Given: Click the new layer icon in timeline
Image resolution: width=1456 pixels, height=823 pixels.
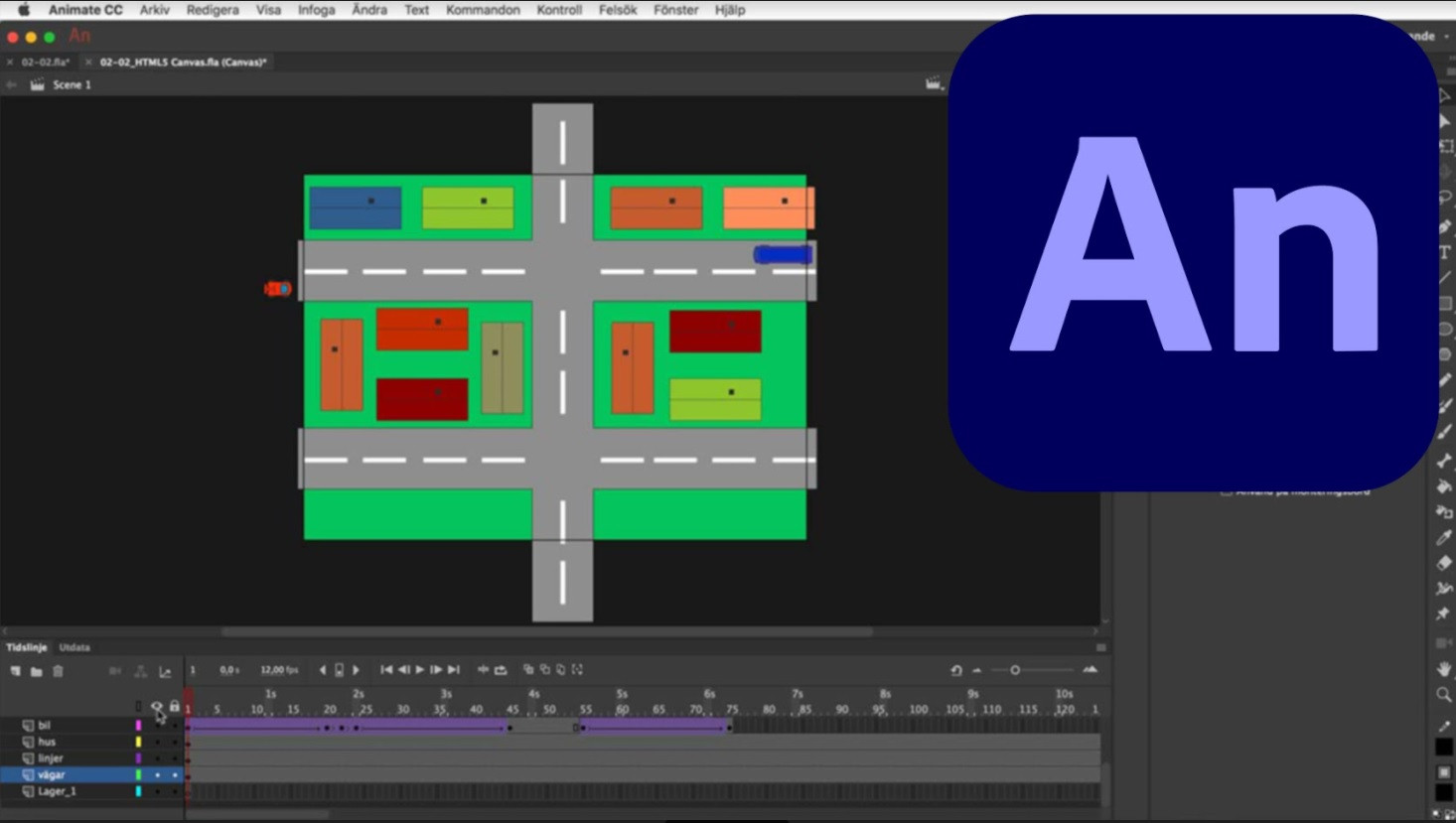Looking at the screenshot, I should pyautogui.click(x=15, y=671).
